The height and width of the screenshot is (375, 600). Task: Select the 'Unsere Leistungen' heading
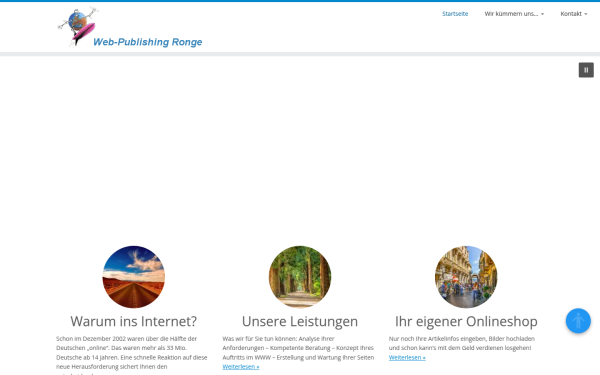click(300, 321)
